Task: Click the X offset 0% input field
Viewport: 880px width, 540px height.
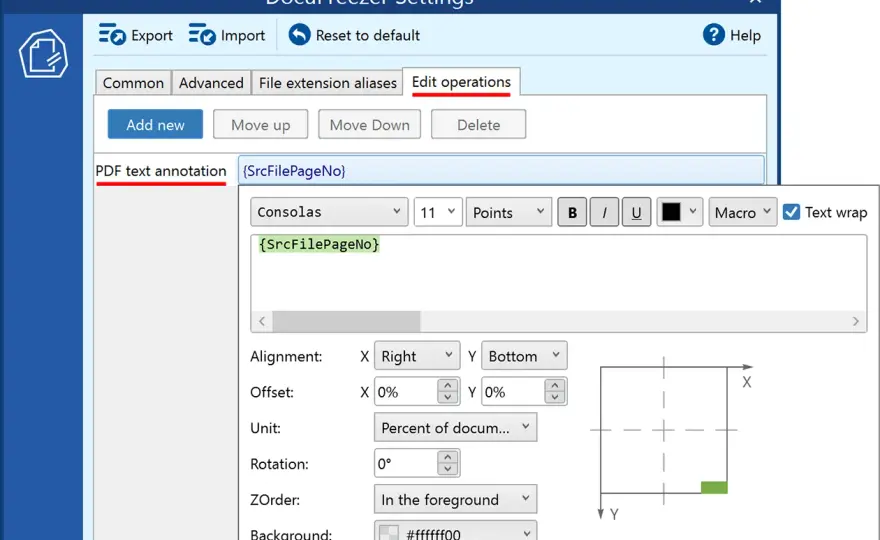Action: (406, 392)
